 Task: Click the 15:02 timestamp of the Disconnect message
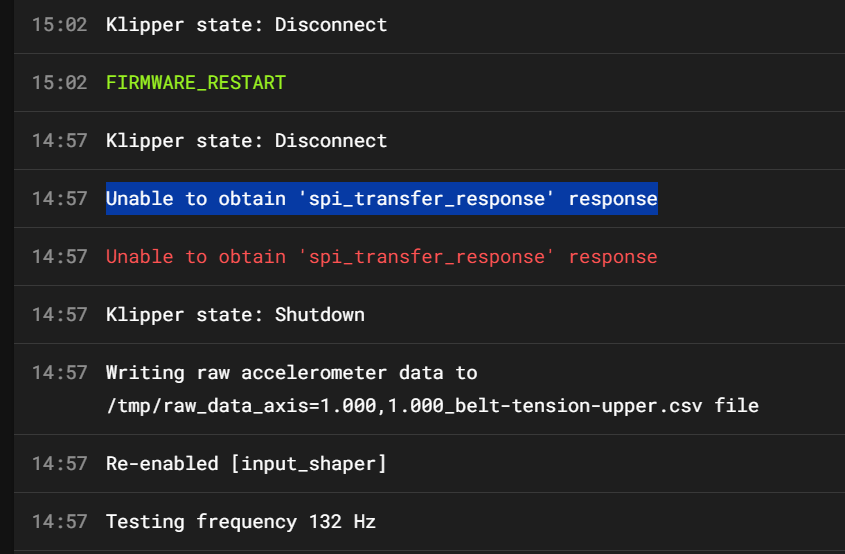pyautogui.click(x=59, y=24)
